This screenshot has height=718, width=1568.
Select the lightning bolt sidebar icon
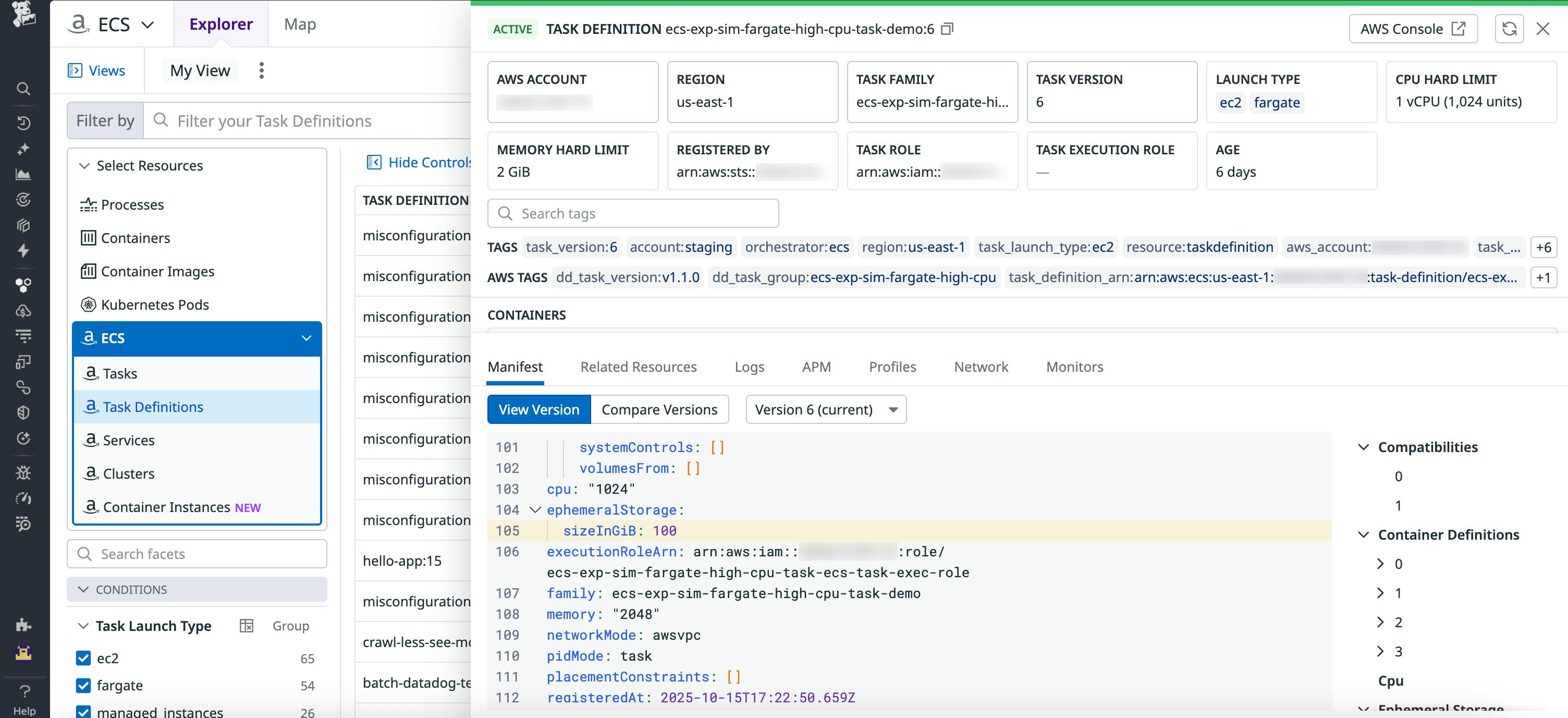point(23,250)
